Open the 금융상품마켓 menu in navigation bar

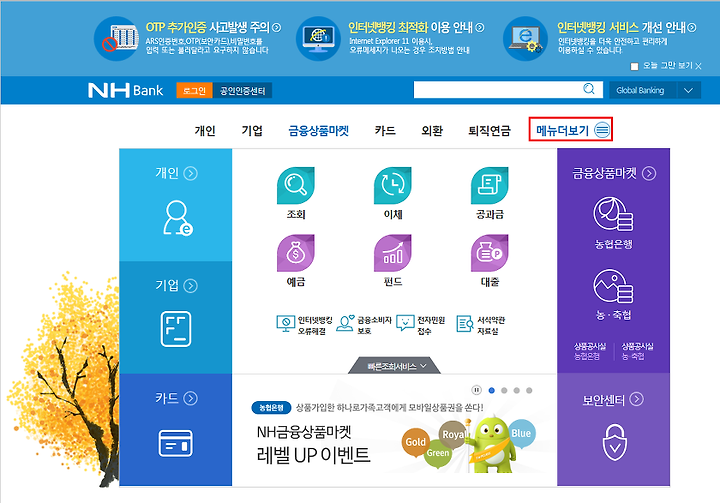pyautogui.click(x=318, y=131)
